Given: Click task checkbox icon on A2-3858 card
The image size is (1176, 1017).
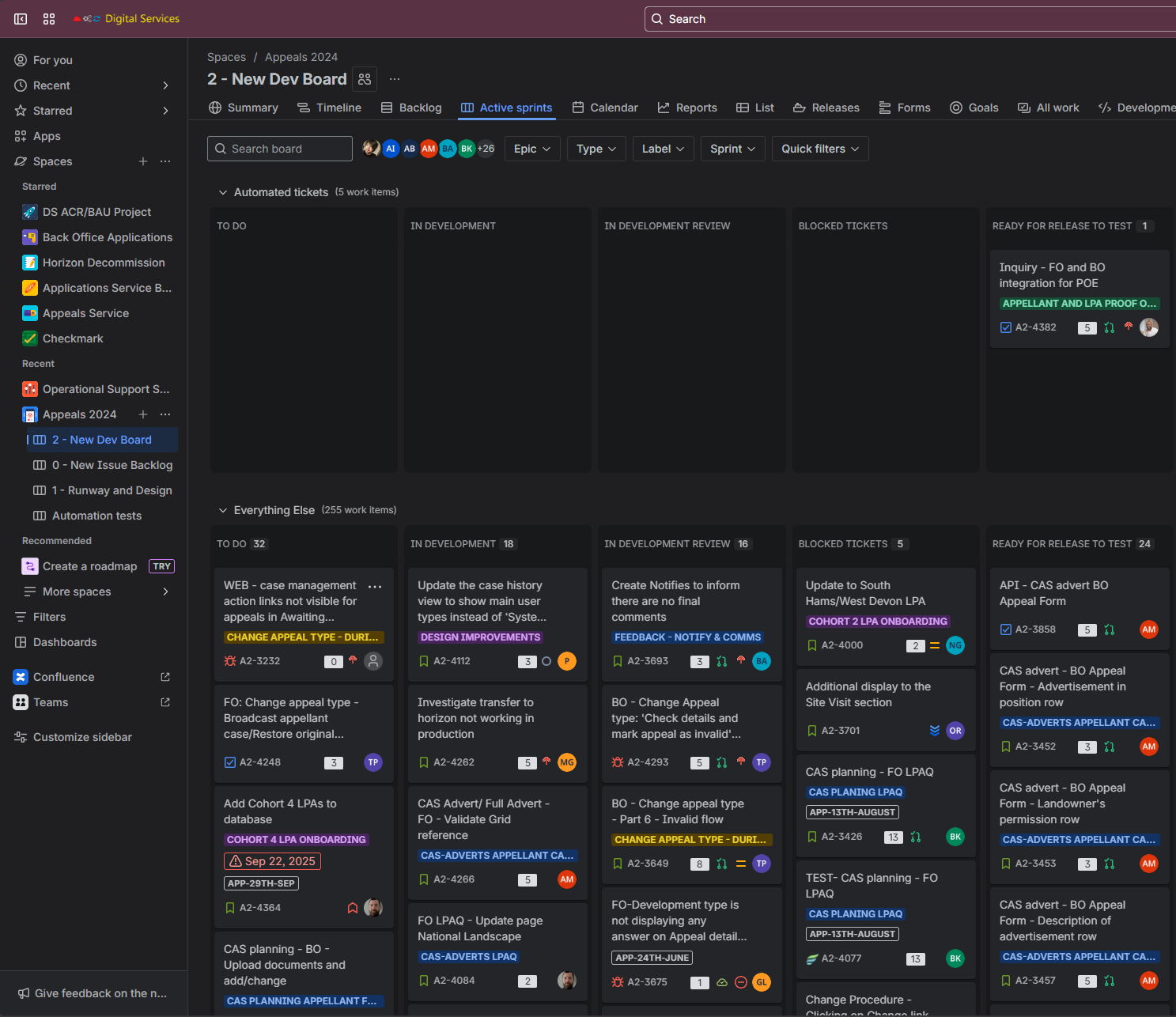Looking at the screenshot, I should (1006, 629).
